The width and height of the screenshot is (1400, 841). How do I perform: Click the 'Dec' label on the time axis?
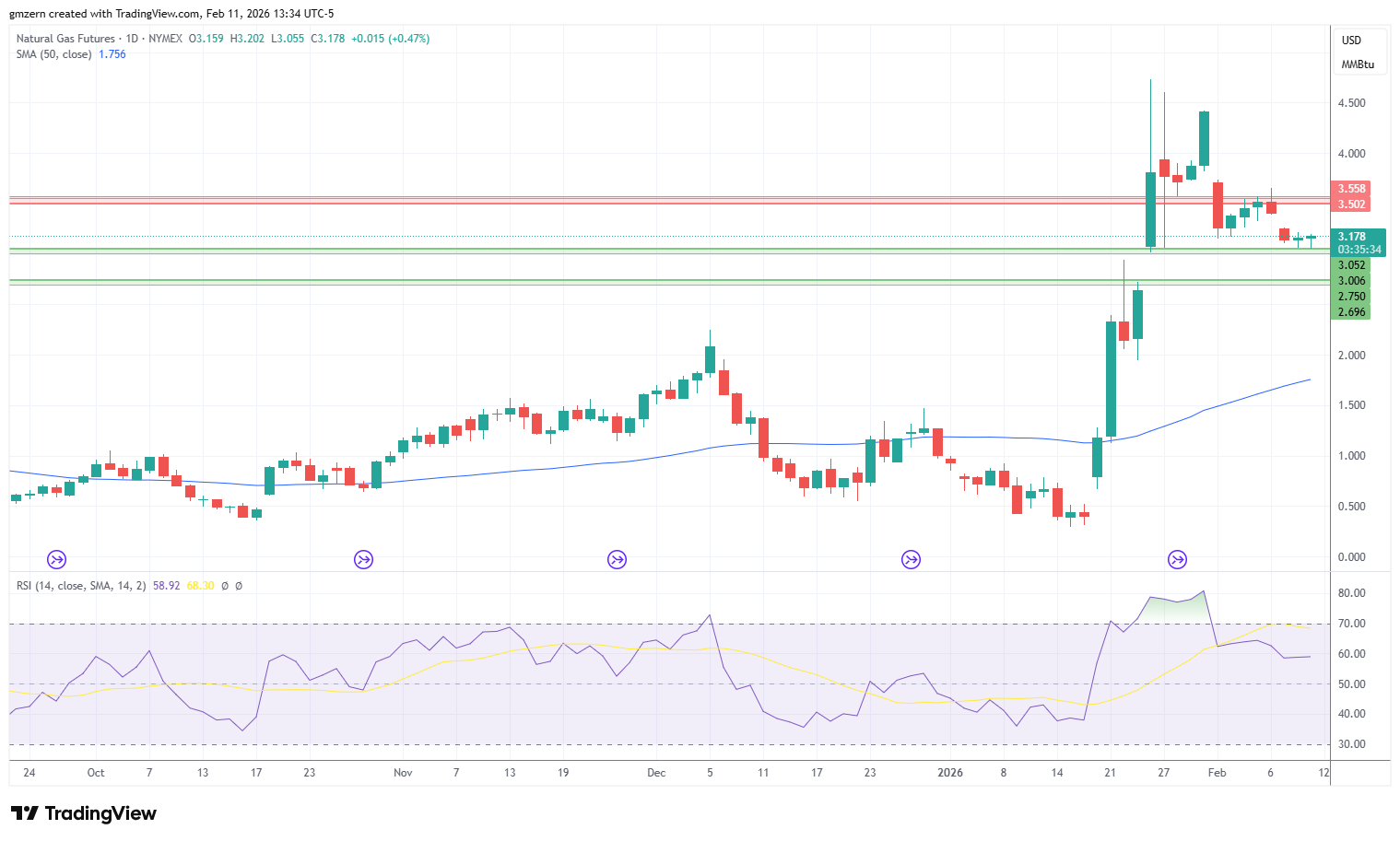pos(656,773)
